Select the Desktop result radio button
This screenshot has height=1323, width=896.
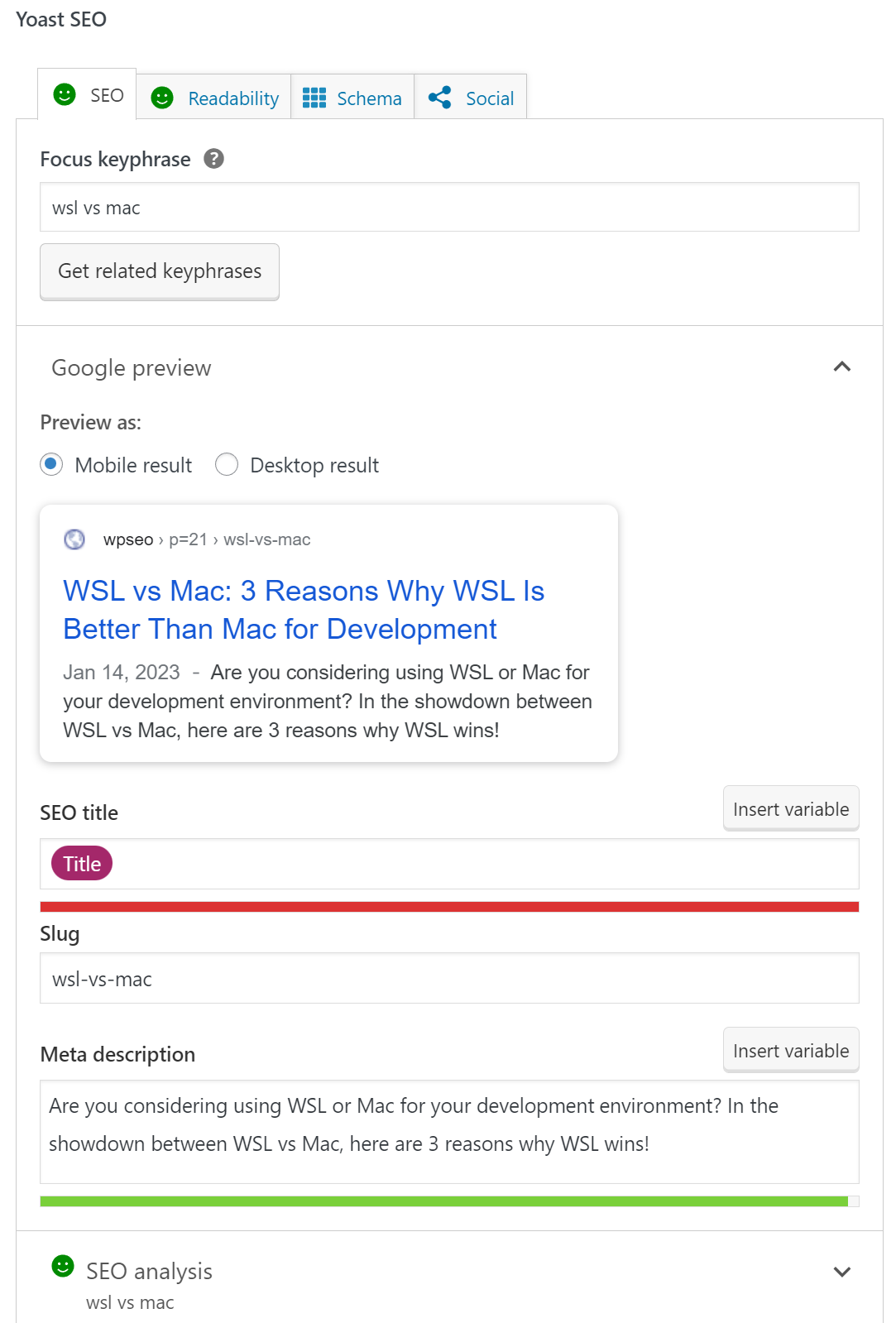point(227,465)
